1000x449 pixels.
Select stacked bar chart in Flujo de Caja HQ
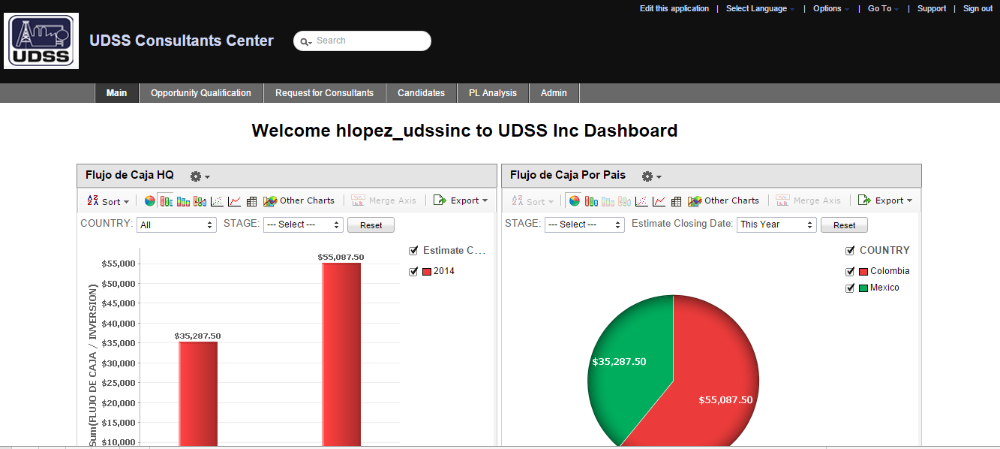pos(184,201)
